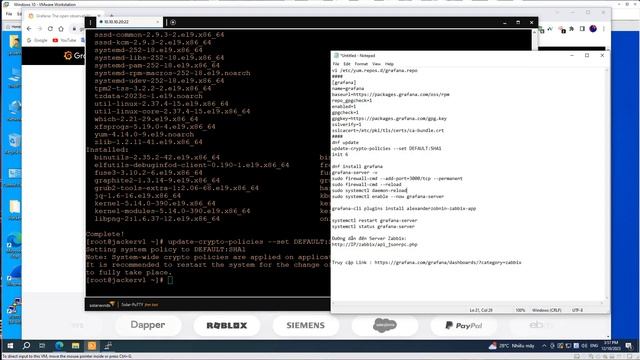Open Notepad View menu
Viewport: 640px width, 360px height.
pyautogui.click(x=376, y=64)
